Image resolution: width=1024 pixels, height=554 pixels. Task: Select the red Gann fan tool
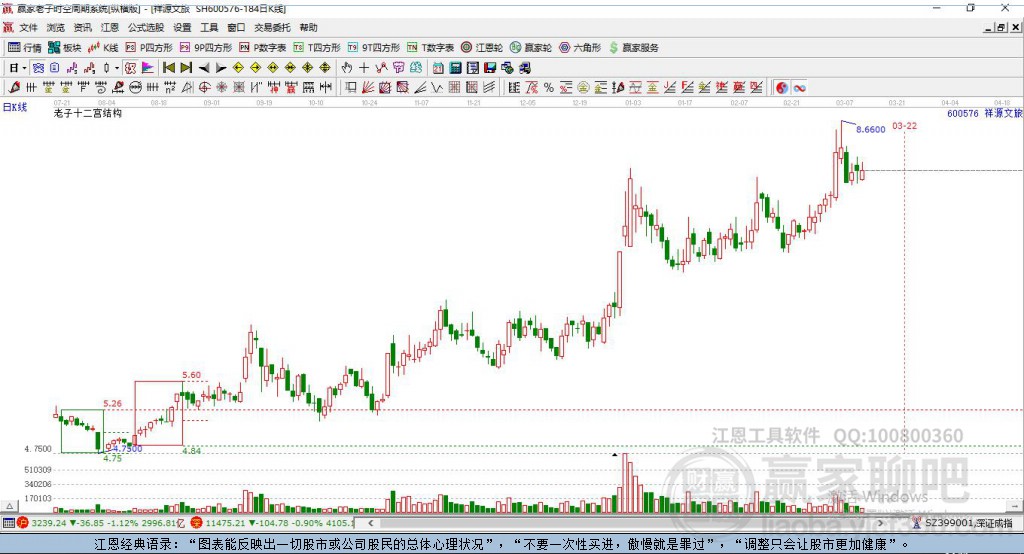click(368, 88)
